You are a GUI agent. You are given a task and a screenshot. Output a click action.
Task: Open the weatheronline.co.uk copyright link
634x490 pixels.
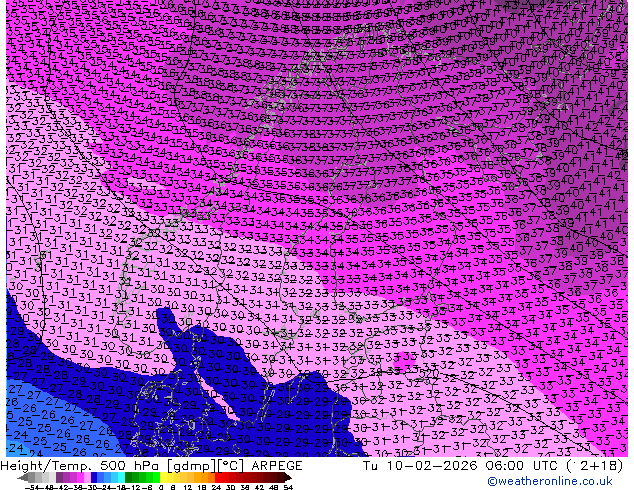550,481
